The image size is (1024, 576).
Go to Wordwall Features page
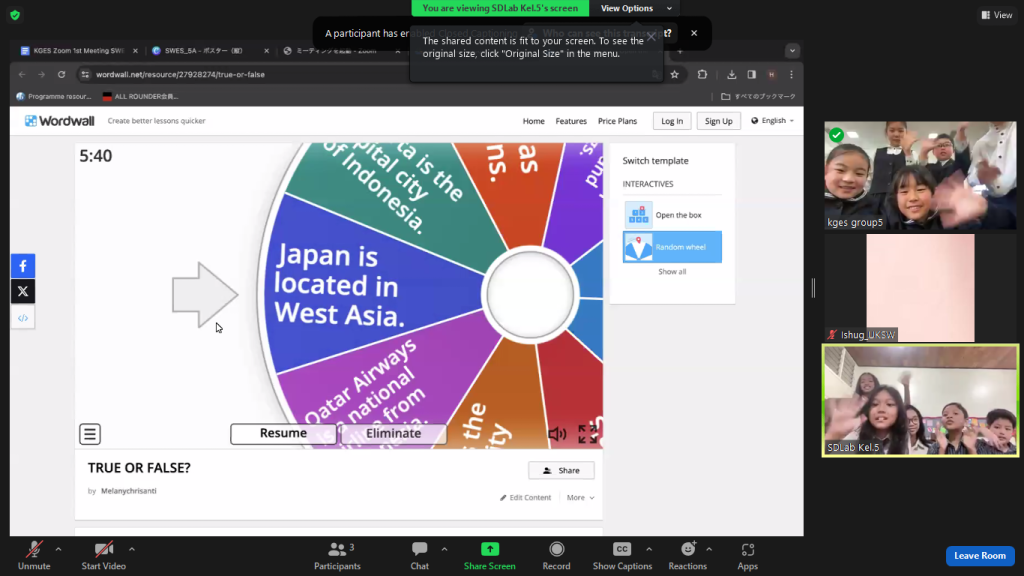tap(571, 121)
